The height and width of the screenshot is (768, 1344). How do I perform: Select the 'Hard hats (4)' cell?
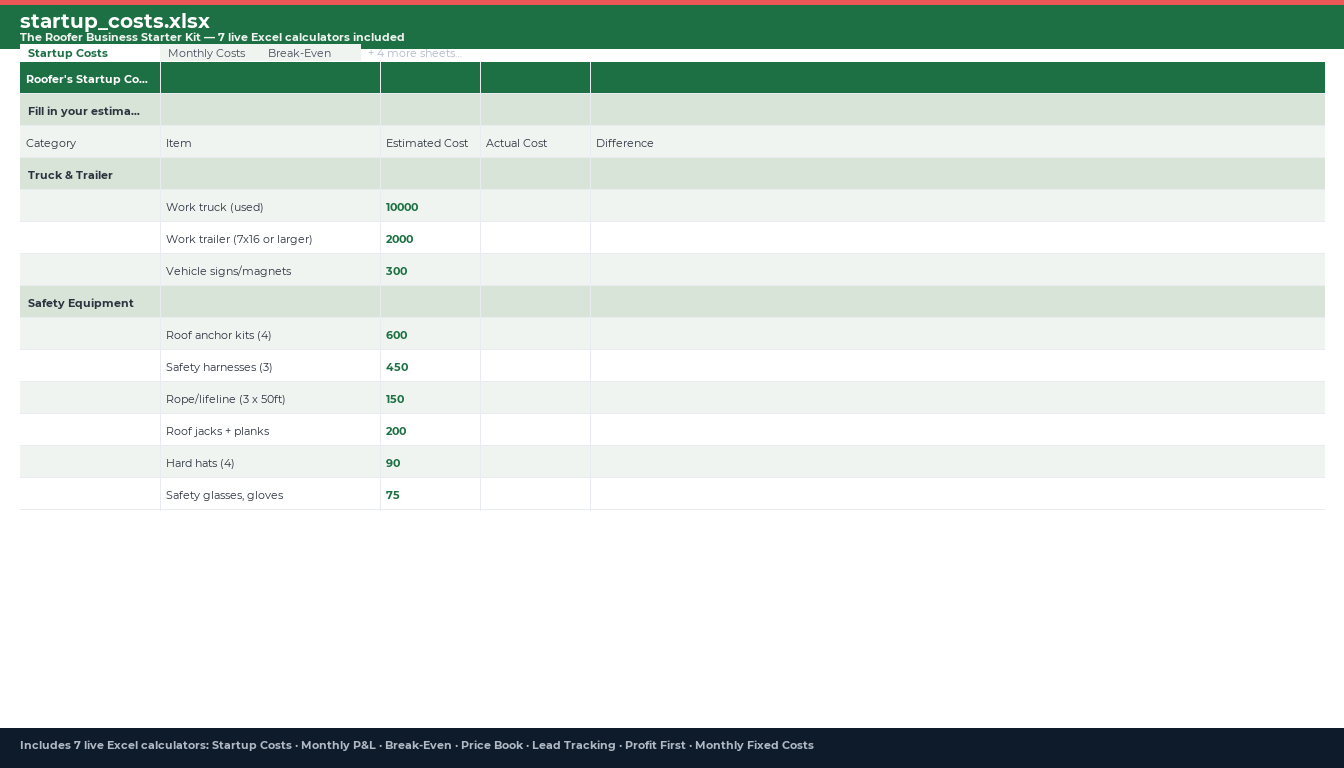coord(270,462)
